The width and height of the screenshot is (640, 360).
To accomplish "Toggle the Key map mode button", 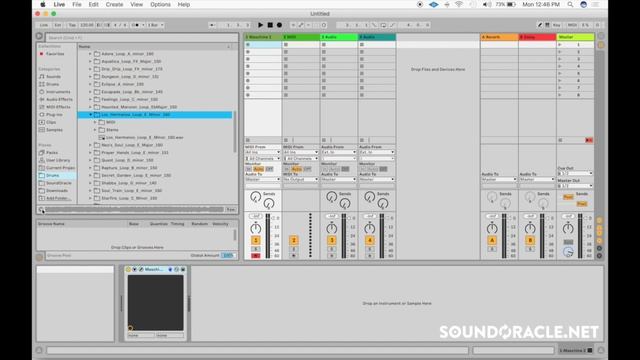I will (556, 25).
